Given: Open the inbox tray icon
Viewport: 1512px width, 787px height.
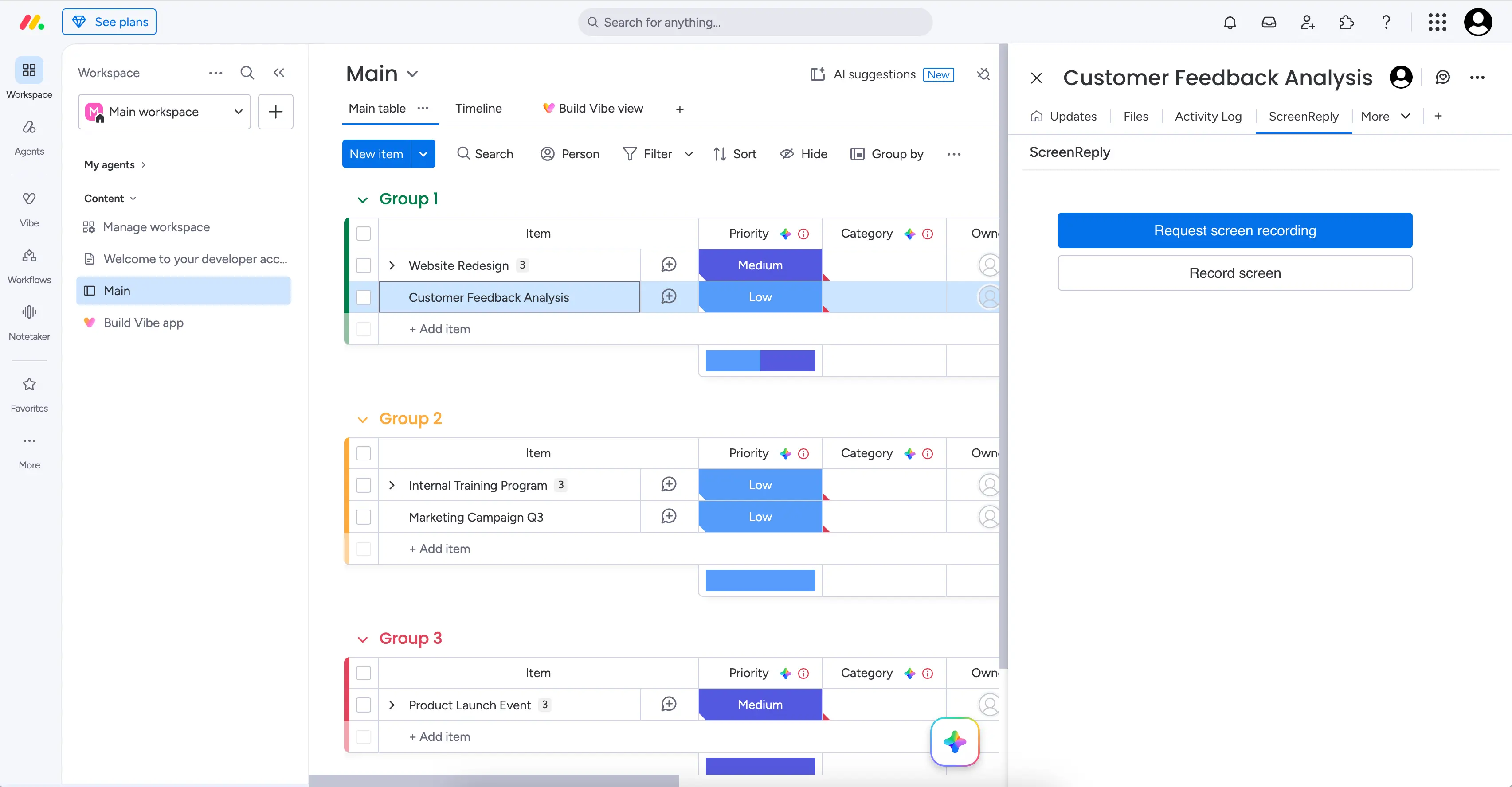Looking at the screenshot, I should pos(1269,22).
